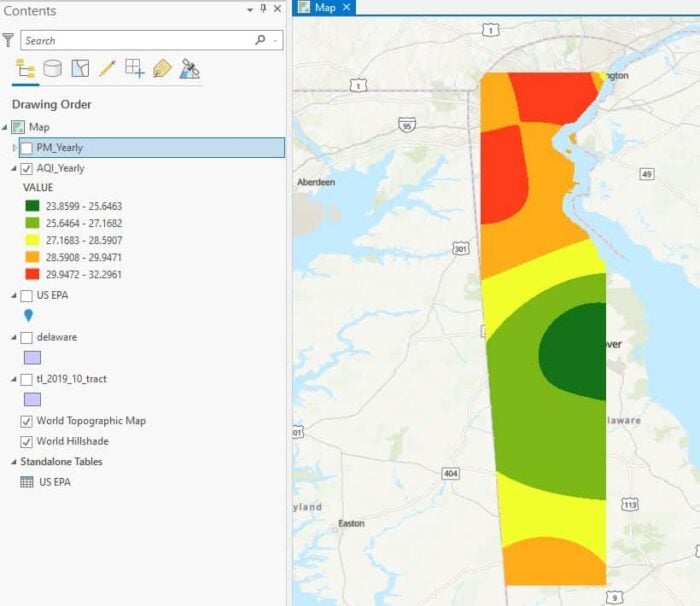The image size is (700, 606).
Task: Collapse the delaware layer symbology
Action: [x=14, y=337]
